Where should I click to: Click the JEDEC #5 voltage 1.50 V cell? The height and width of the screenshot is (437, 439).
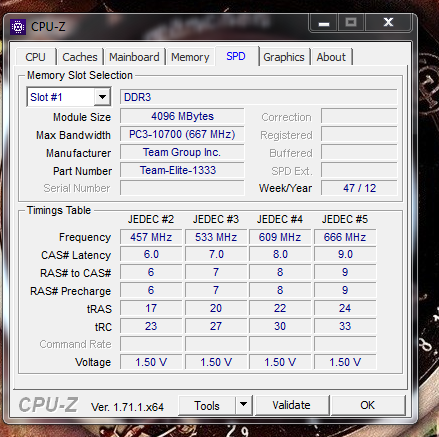pyautogui.click(x=345, y=362)
